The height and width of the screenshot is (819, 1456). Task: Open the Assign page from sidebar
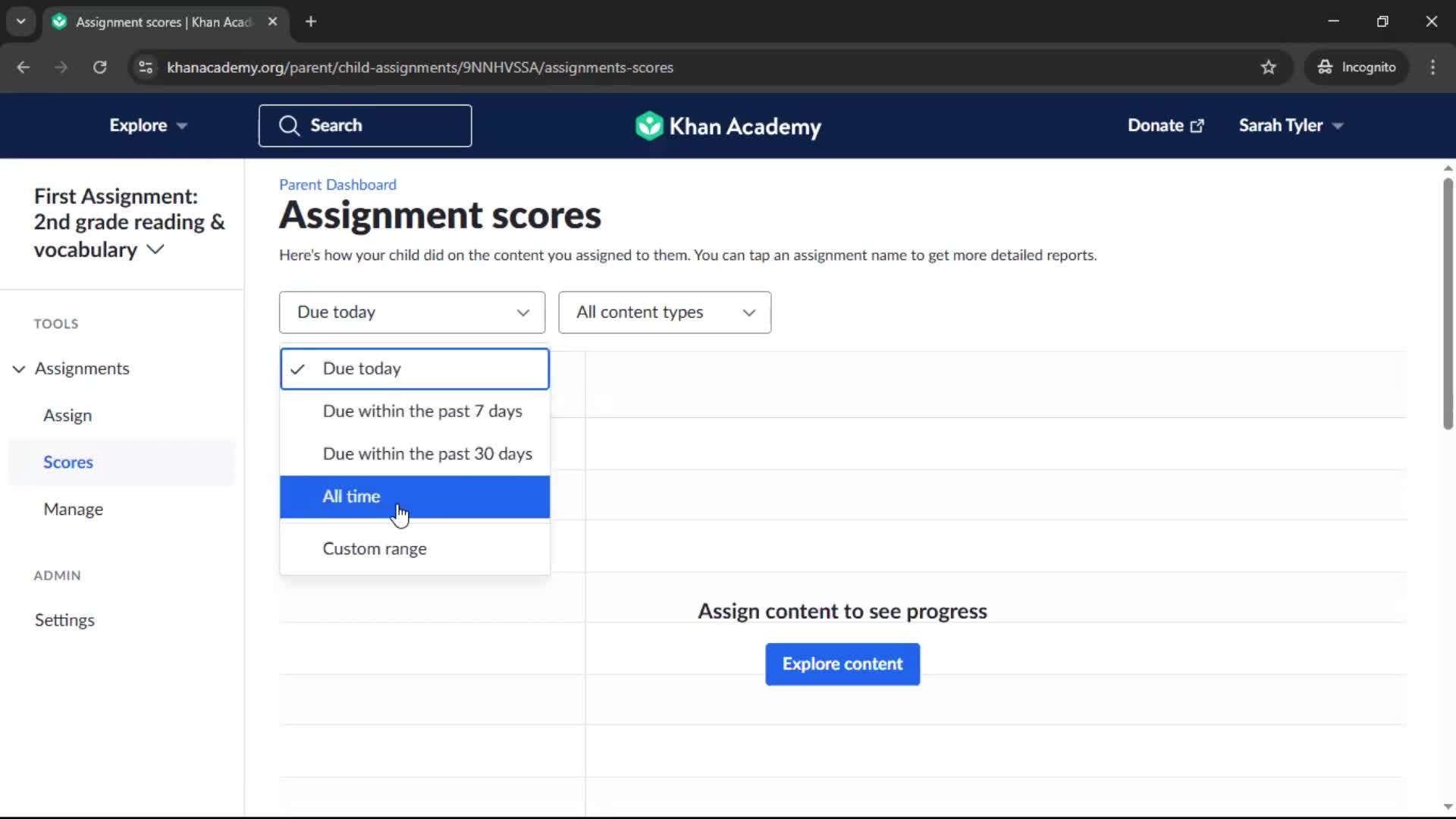coord(67,416)
